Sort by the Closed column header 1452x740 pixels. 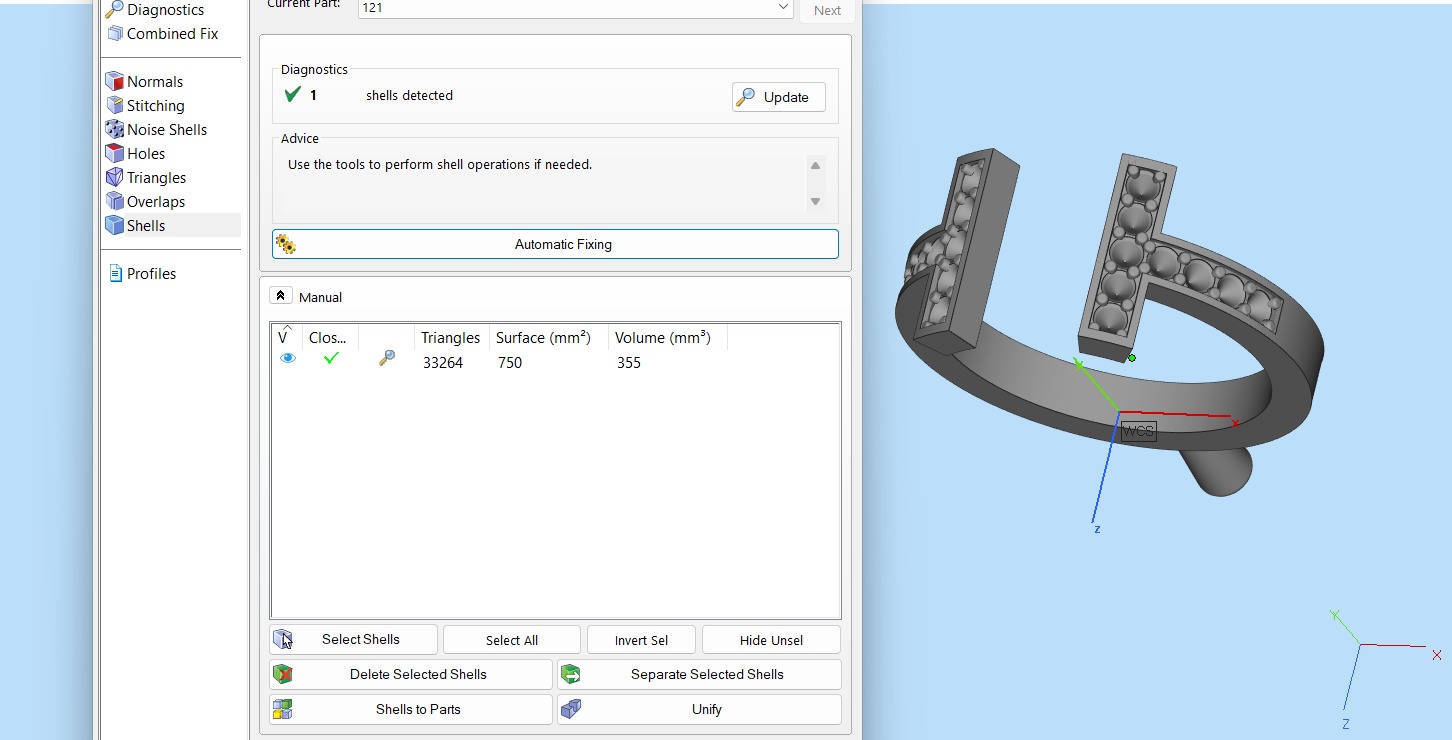(328, 338)
